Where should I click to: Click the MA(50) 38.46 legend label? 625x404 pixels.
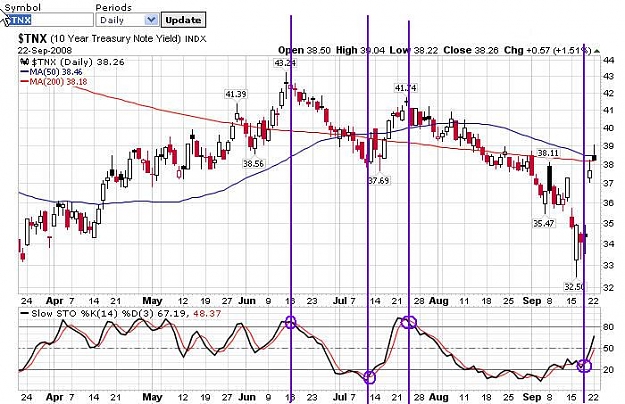tap(56, 72)
